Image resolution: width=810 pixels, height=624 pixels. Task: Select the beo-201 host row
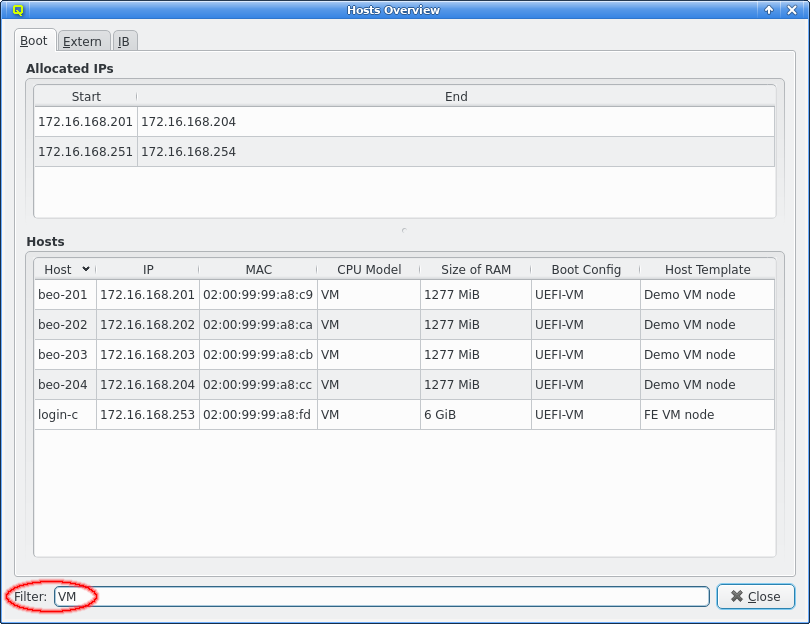64,295
